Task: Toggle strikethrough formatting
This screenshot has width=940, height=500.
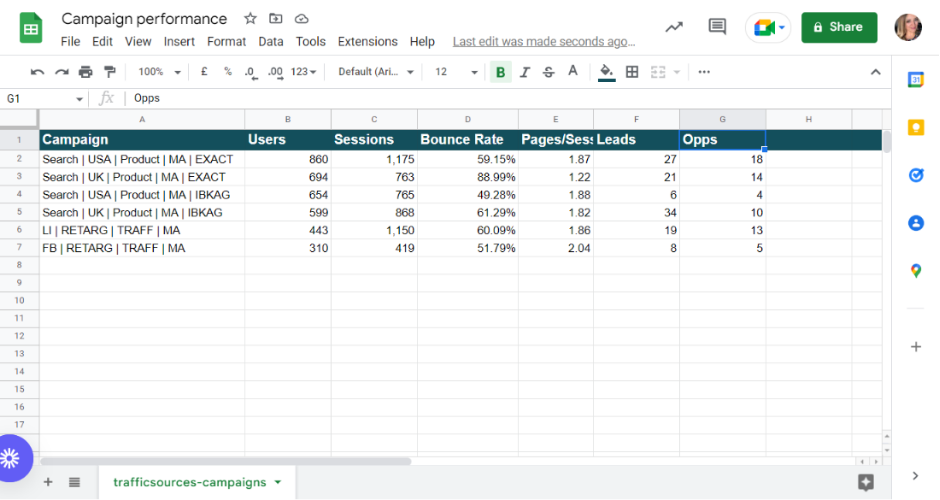Action: (549, 72)
